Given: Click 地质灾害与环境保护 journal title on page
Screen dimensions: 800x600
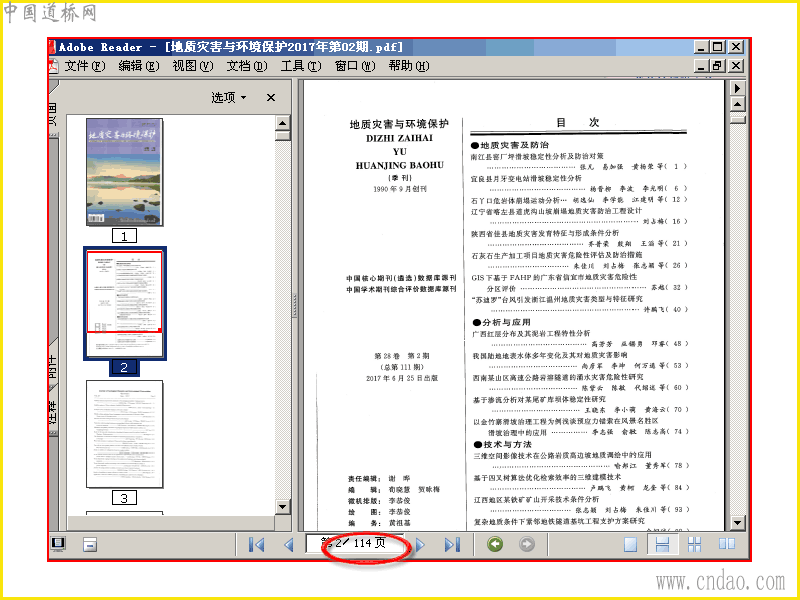Looking at the screenshot, I should point(399,124).
